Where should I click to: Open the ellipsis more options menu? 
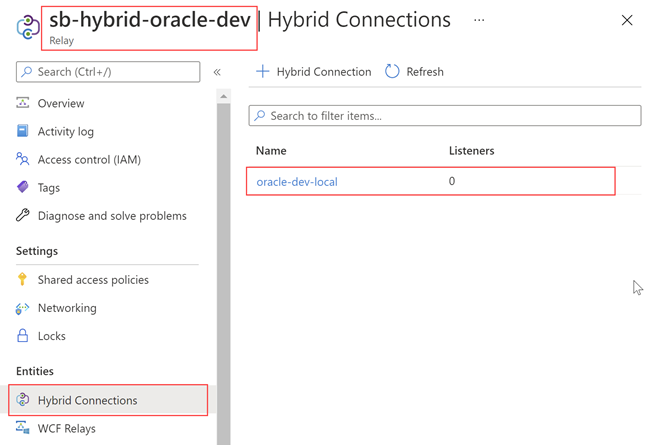pyautogui.click(x=479, y=20)
